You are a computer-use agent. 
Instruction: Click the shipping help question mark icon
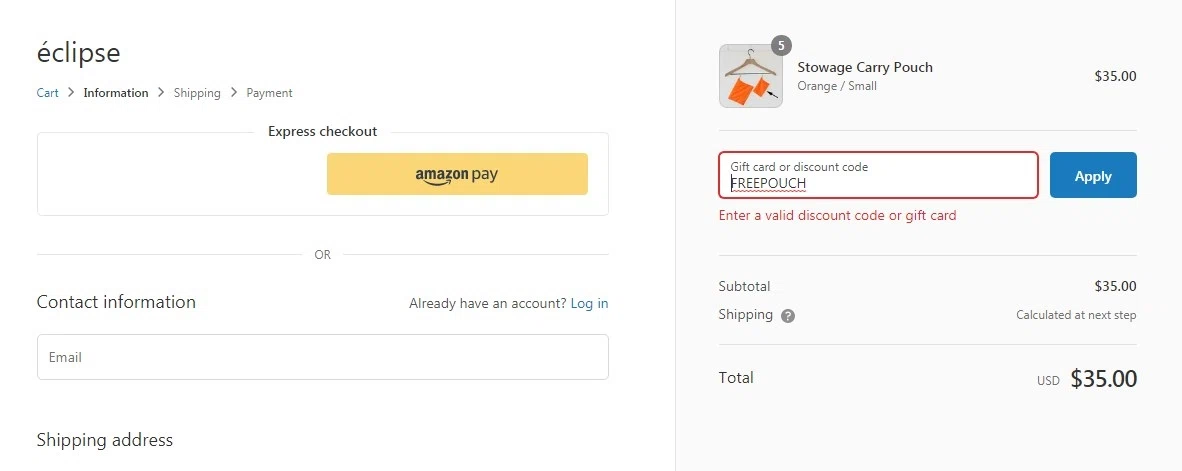[x=788, y=316]
